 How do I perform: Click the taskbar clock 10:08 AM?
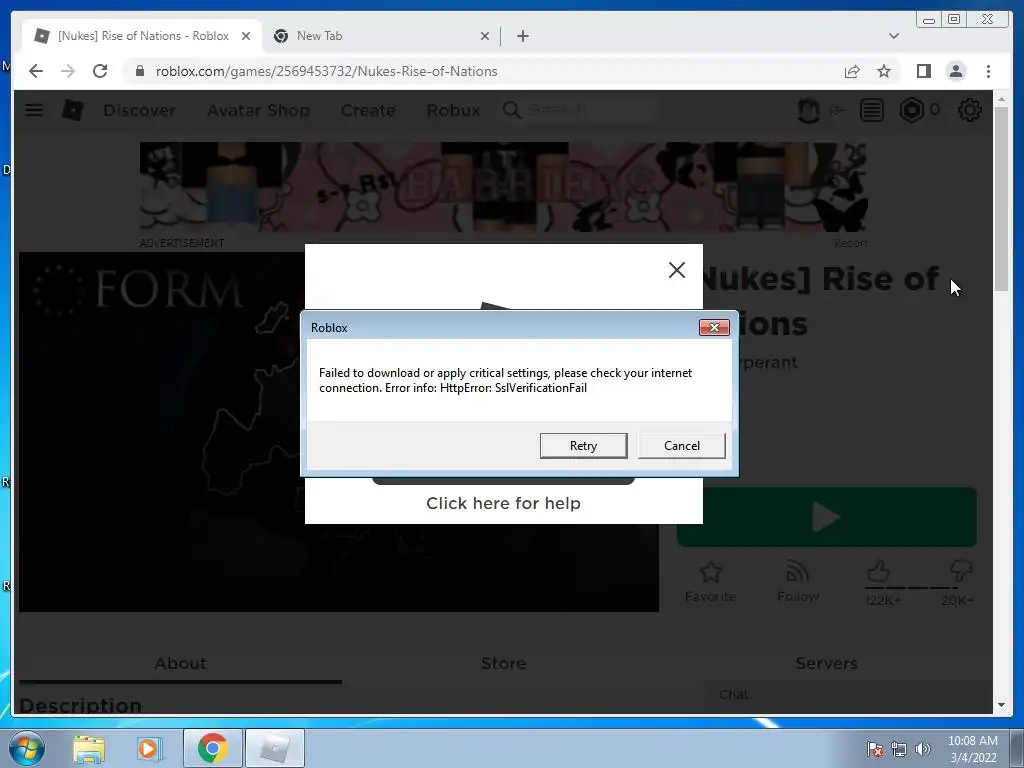pyautogui.click(x=972, y=749)
